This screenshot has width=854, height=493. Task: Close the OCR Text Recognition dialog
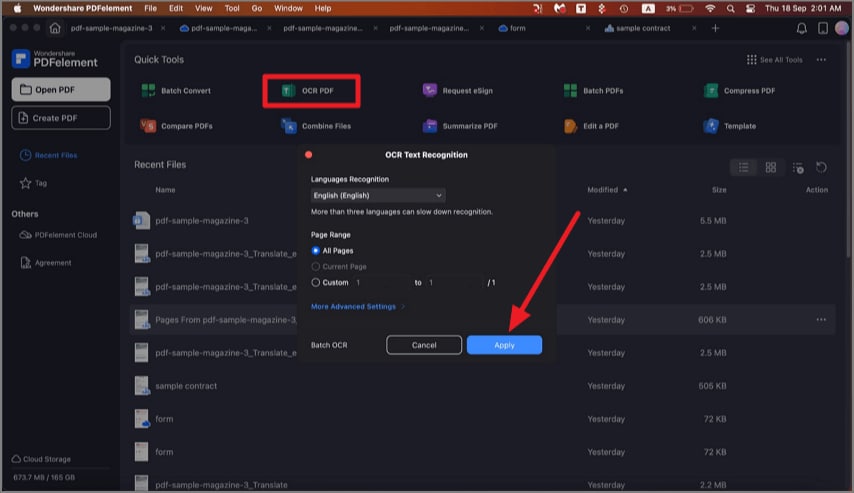tap(309, 155)
